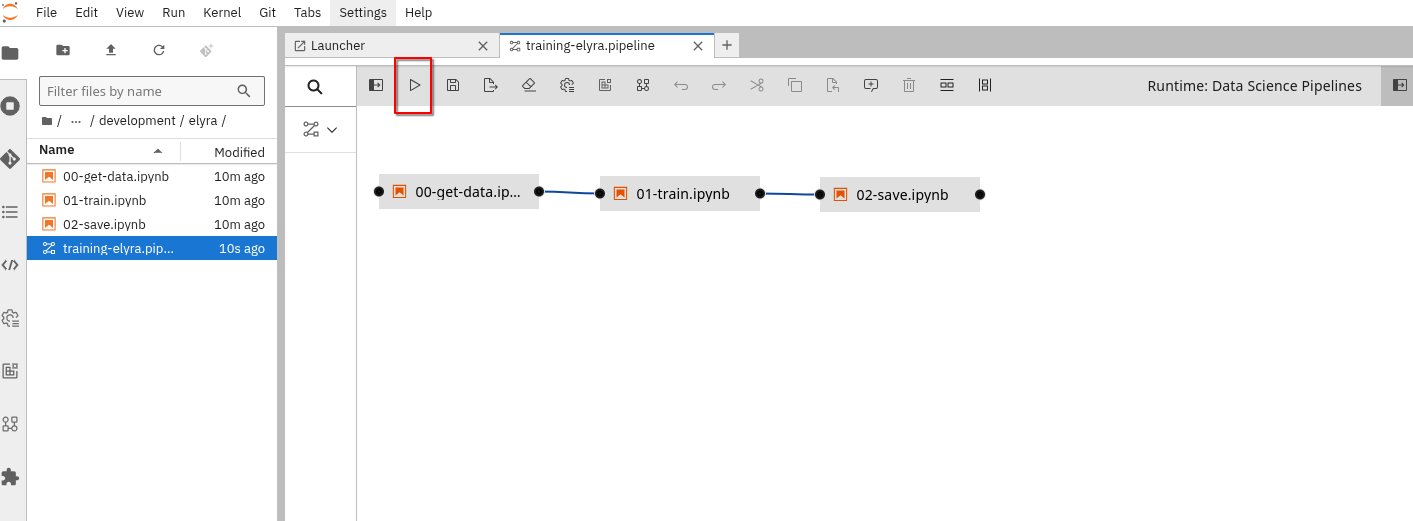Switch to the Launcher tab

(x=338, y=46)
